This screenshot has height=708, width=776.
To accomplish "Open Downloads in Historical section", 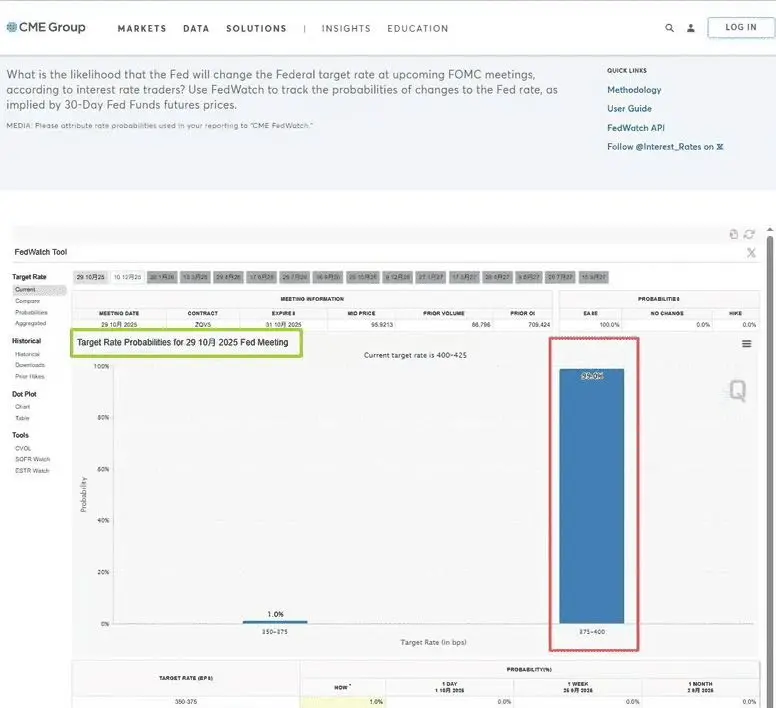I will coord(30,365).
